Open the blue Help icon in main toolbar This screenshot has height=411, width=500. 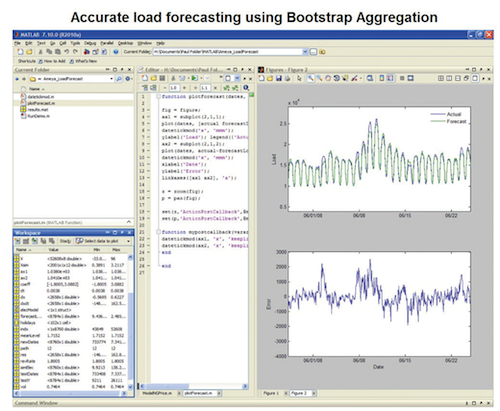[116, 52]
